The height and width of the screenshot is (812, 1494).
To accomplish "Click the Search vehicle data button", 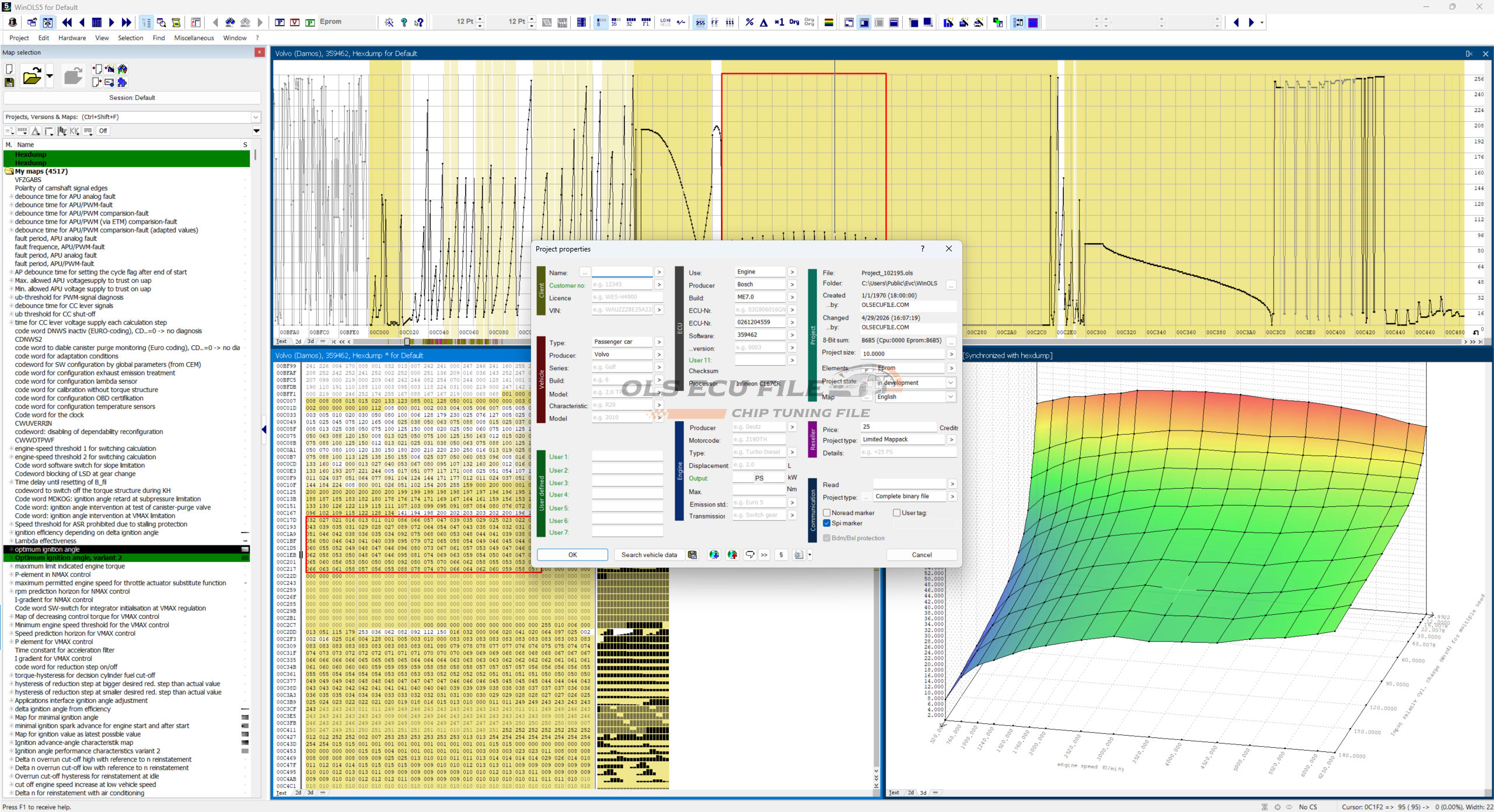I will point(649,555).
